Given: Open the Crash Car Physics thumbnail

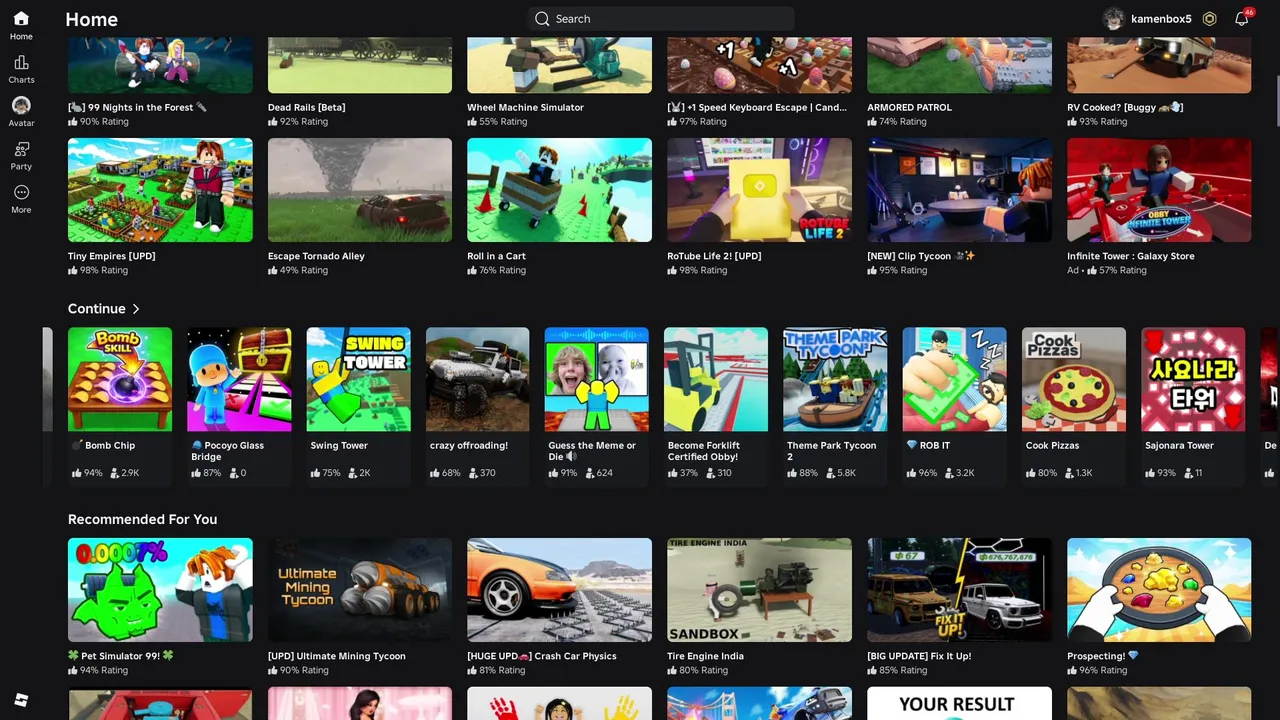Looking at the screenshot, I should [x=559, y=590].
